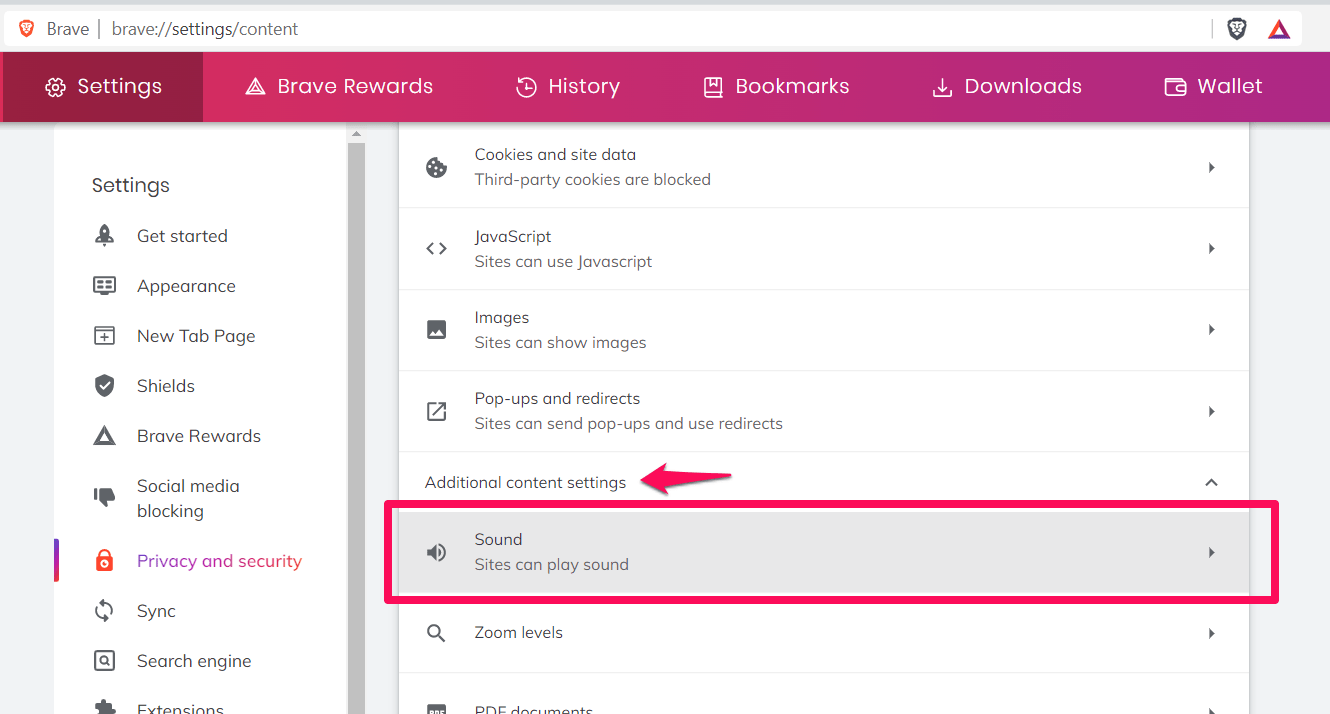Click the Brave Rewards triangle icon in address bar

click(x=1279, y=29)
